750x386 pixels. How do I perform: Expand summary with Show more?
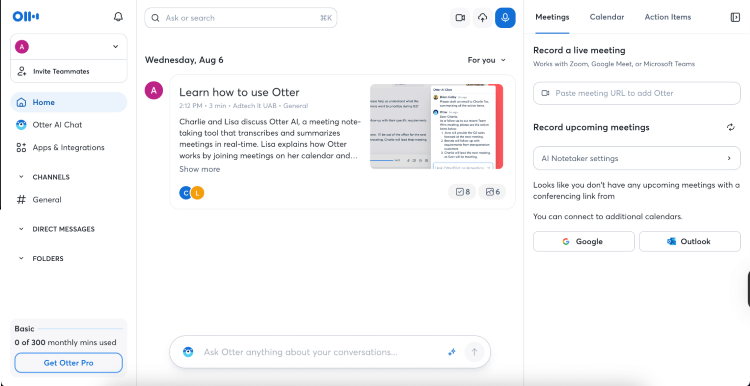(x=199, y=169)
